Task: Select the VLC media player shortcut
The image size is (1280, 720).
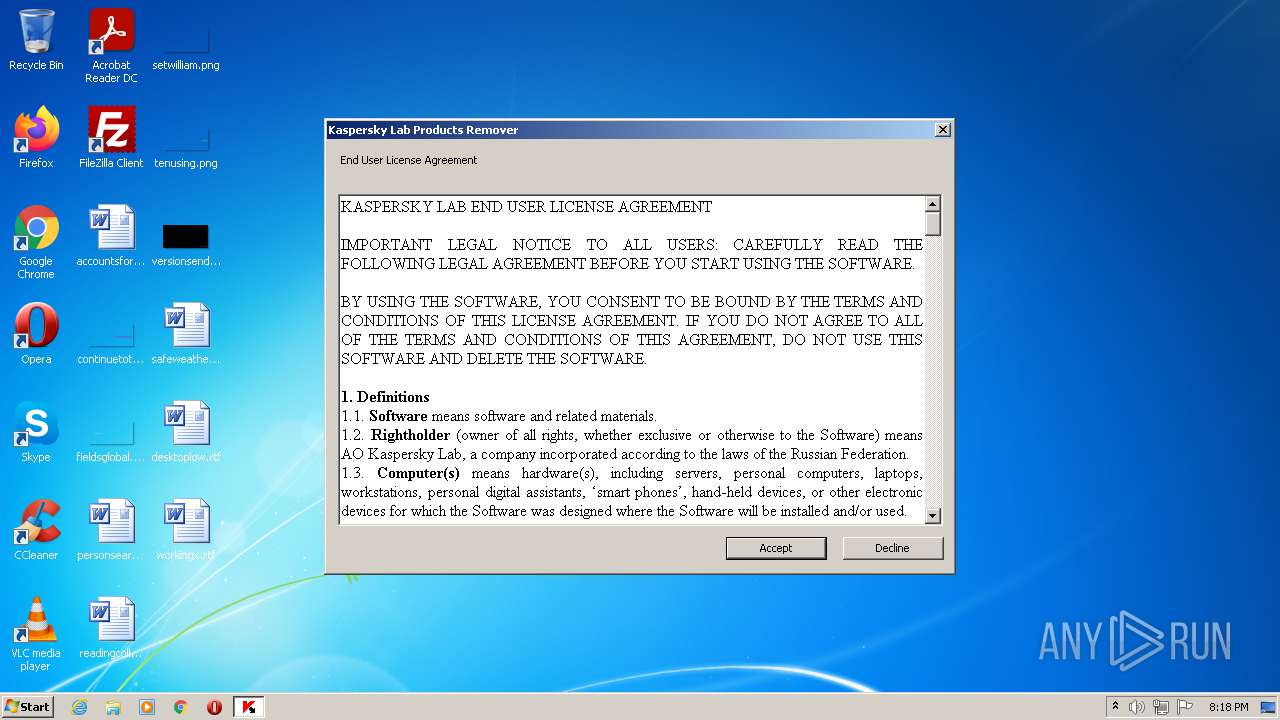Action: click(x=36, y=634)
